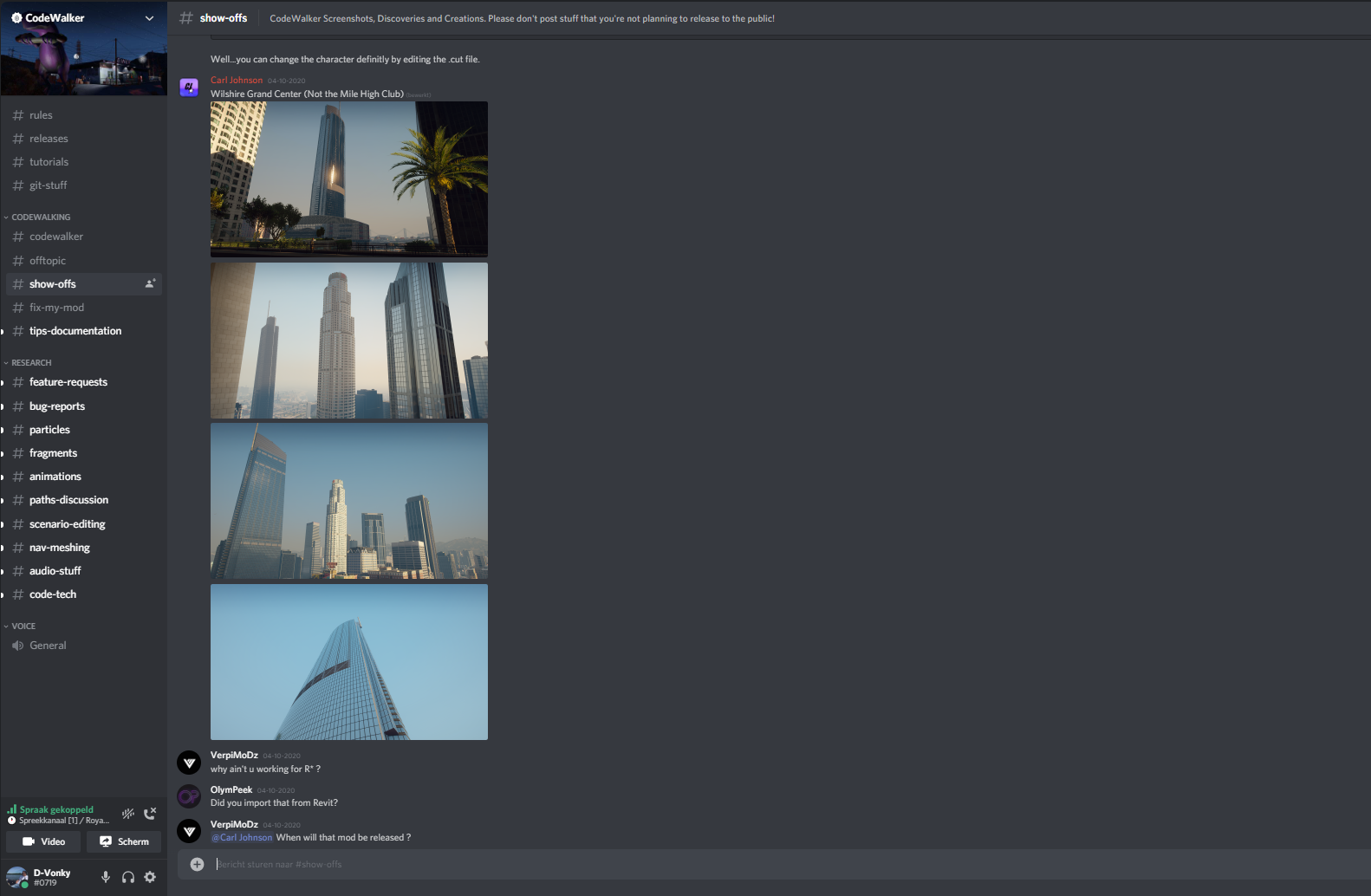Mute the microphone in the user panel
This screenshot has height=896, width=1371.
tap(106, 877)
